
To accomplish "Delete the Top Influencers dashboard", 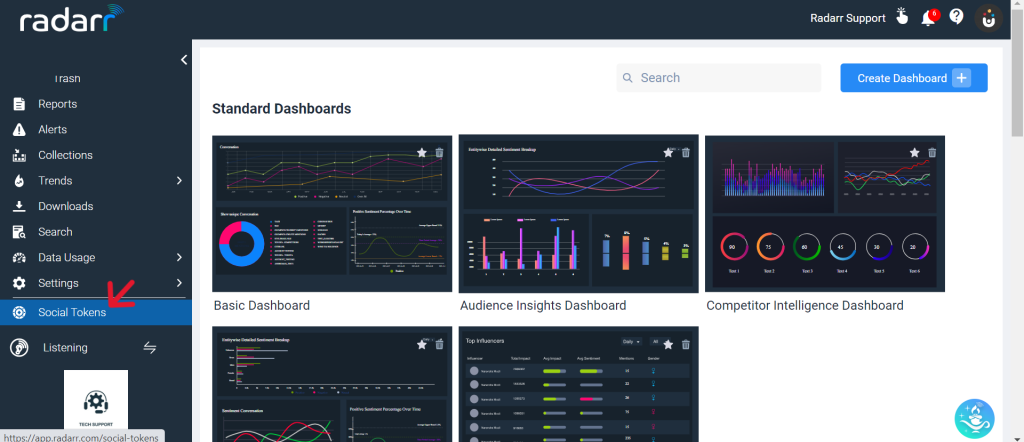I will pos(685,345).
